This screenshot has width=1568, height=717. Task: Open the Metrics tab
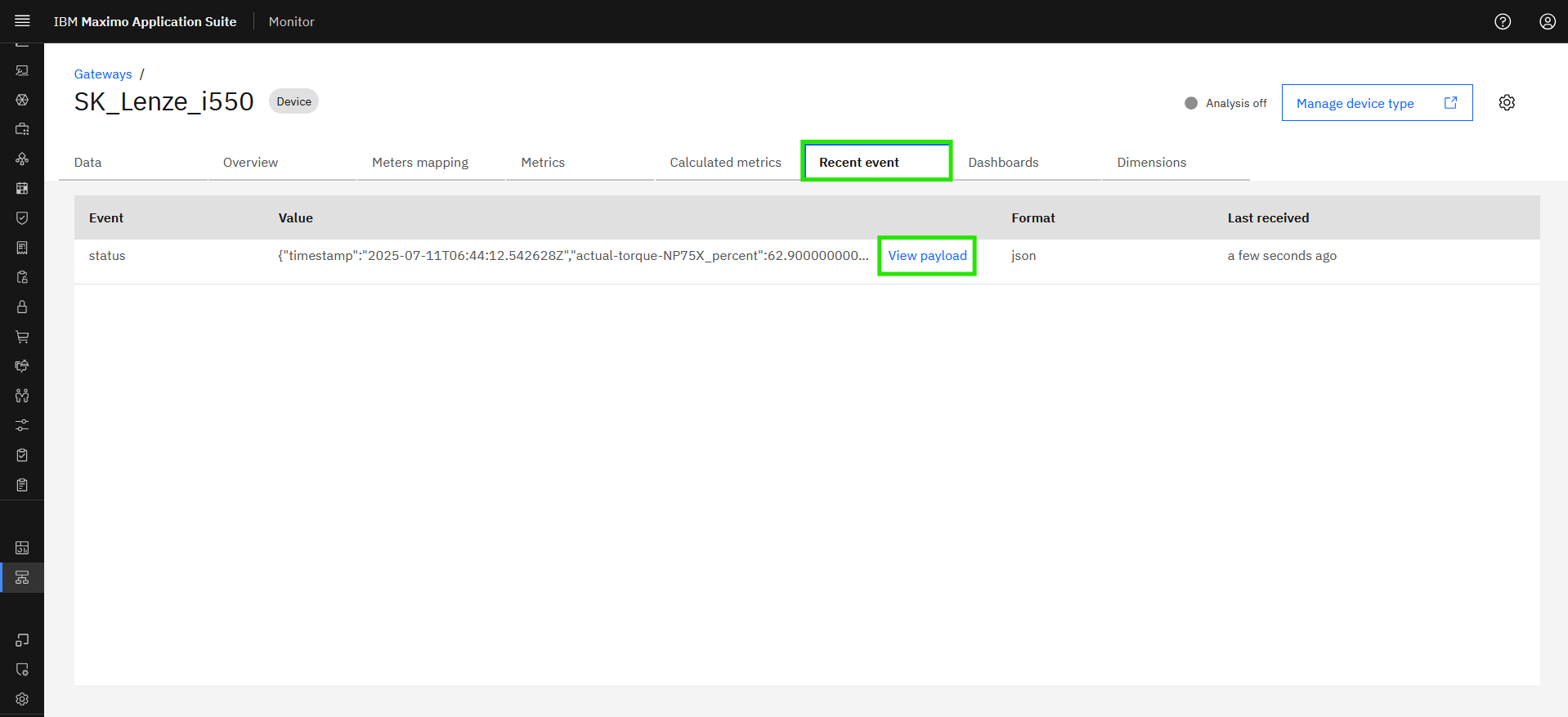pos(580,162)
